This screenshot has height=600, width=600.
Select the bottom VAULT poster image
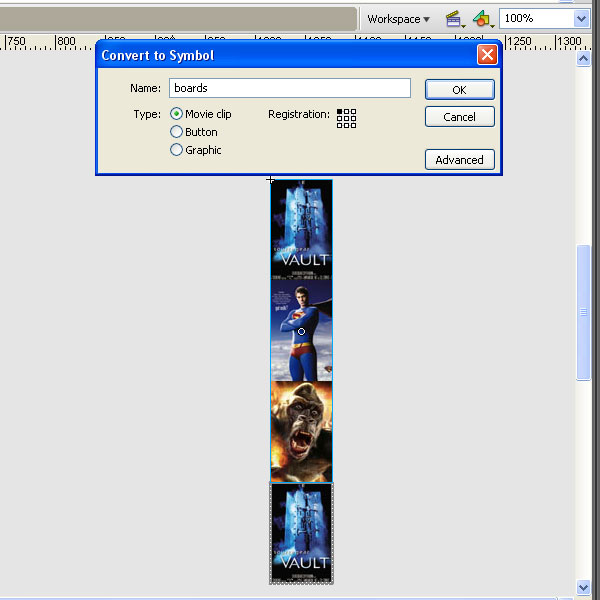(x=302, y=533)
